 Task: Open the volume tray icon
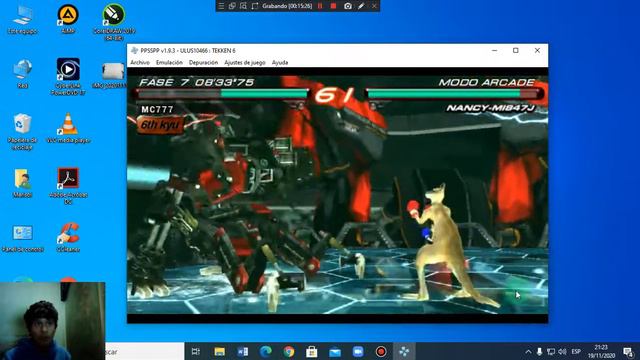(562, 351)
